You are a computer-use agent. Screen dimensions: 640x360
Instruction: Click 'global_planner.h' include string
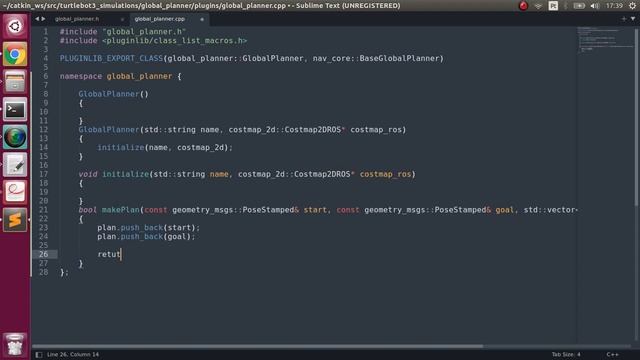pyautogui.click(x=144, y=31)
